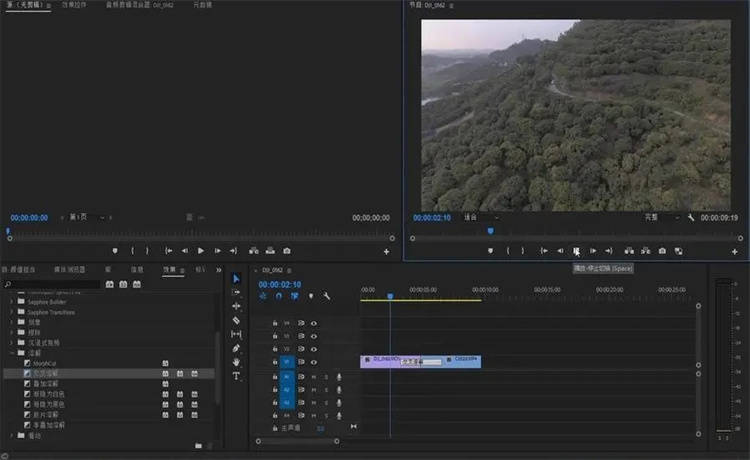Open Program monitor button editor plus icon
This screenshot has width=750, height=460.
click(x=735, y=252)
